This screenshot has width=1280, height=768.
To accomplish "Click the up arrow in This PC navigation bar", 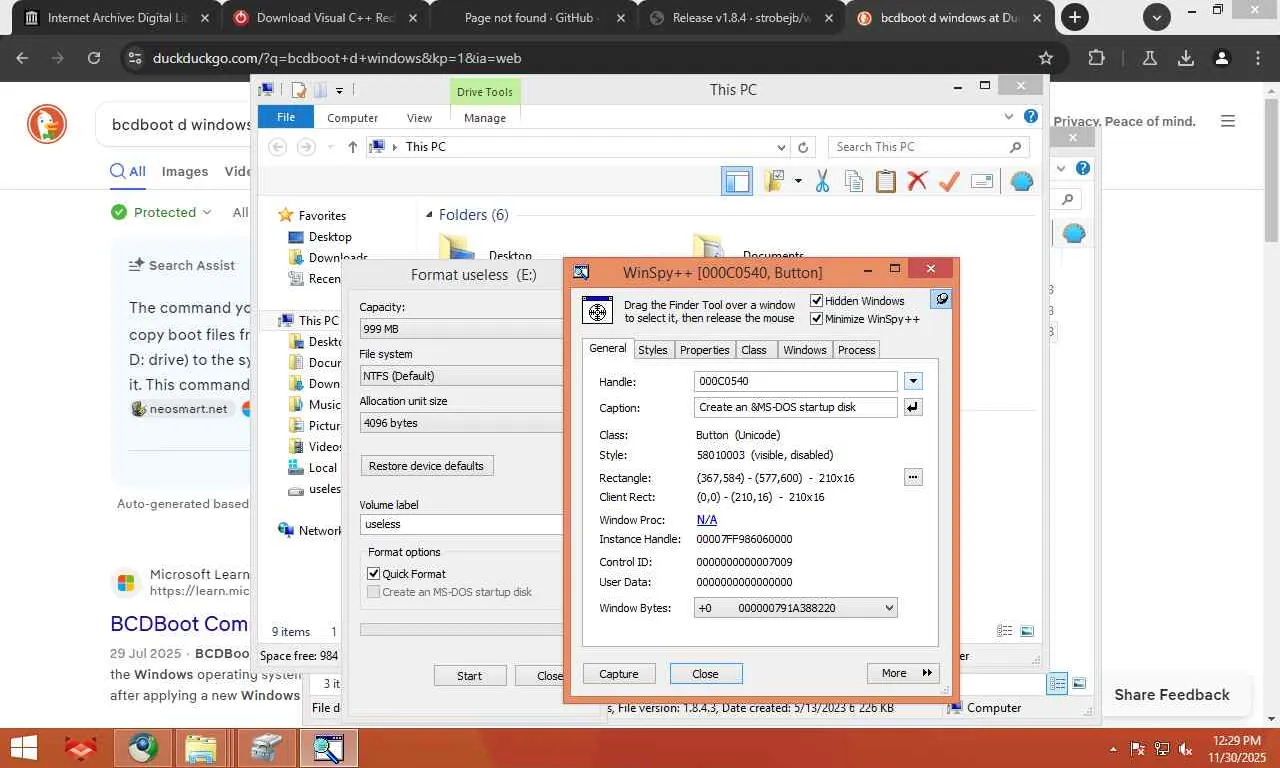I will [x=352, y=147].
